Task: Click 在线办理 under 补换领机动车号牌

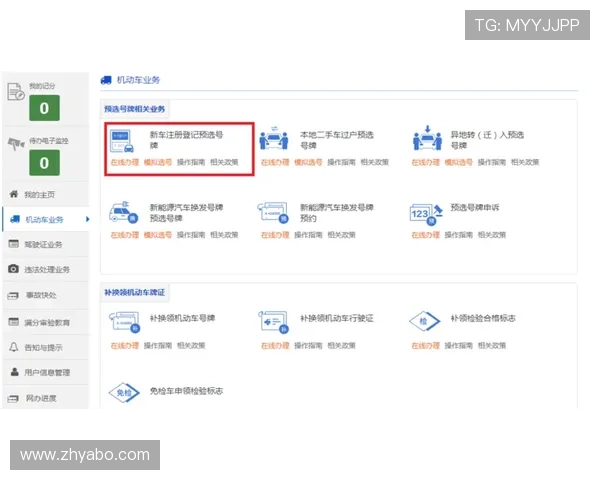Action: (125, 346)
